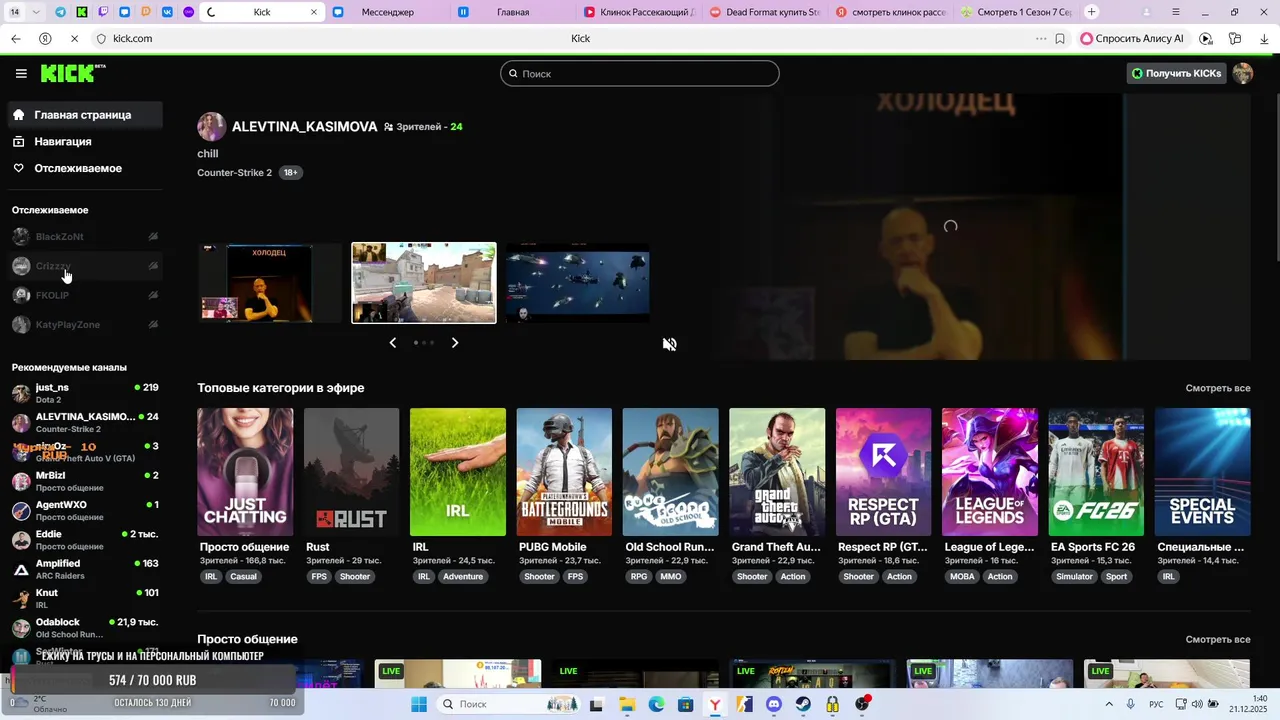Click the Twitch pinned tab
Image resolution: width=1280 pixels, height=720 pixels.
(104, 12)
